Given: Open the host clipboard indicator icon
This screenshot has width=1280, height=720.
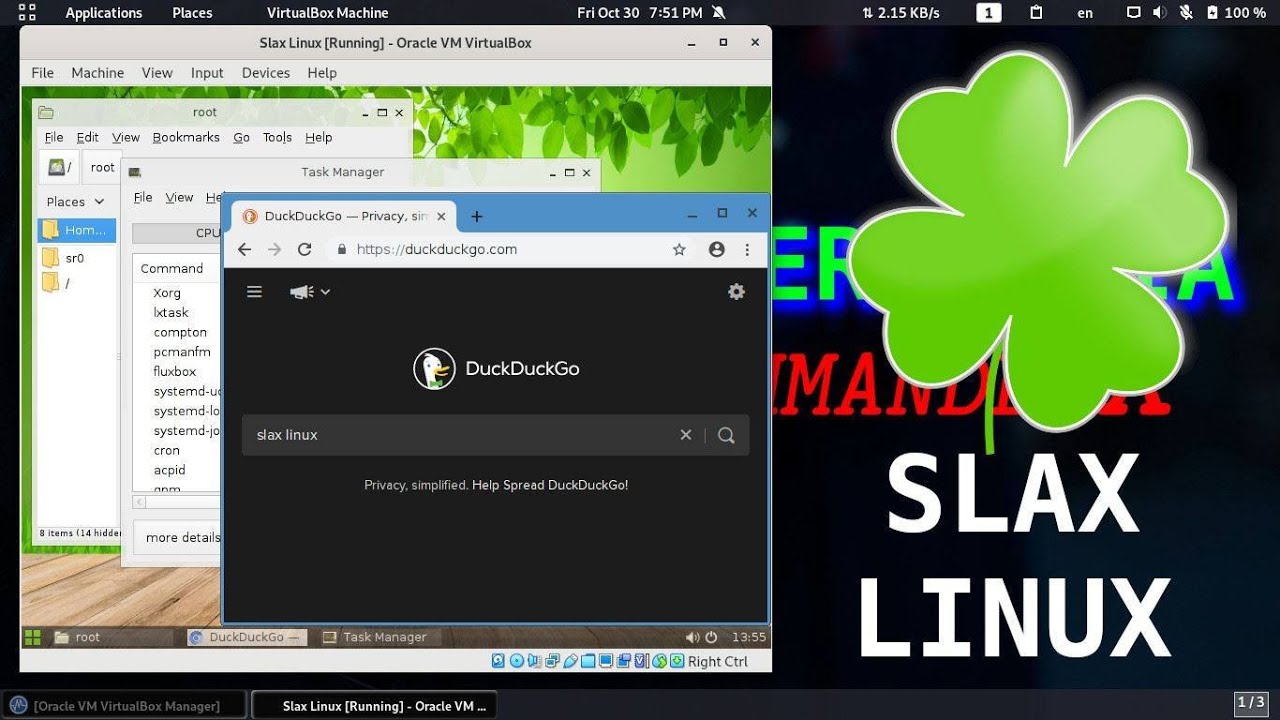Looking at the screenshot, I should 1037,13.
